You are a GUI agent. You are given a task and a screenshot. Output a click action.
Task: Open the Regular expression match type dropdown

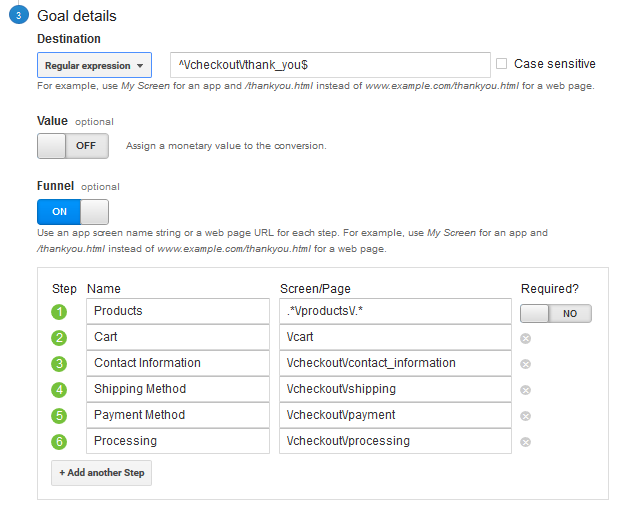coord(94,66)
